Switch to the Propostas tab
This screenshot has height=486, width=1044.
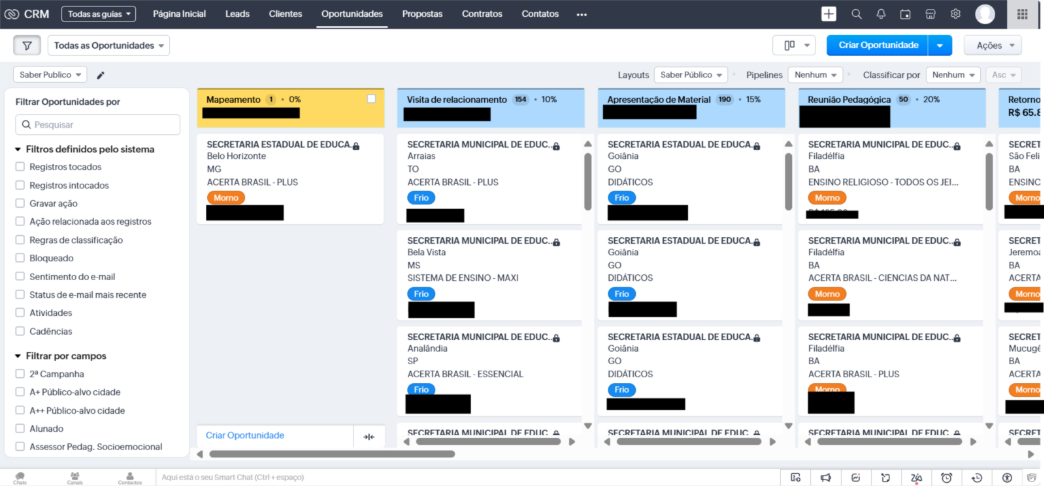422,14
